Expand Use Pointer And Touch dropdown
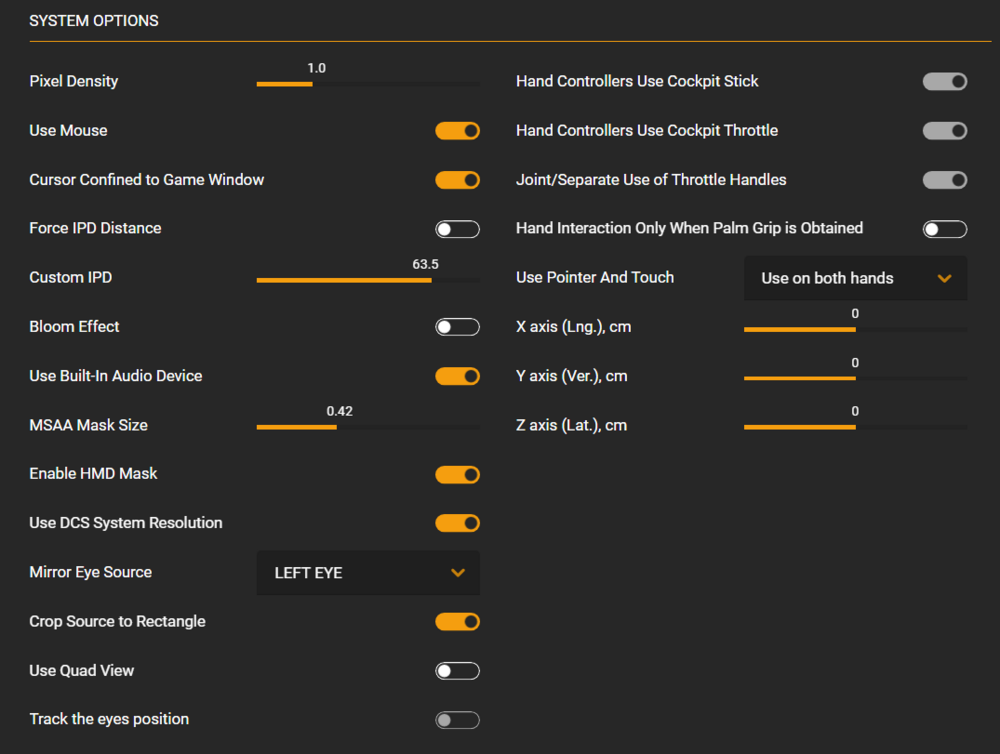Screen dimensions: 1000x754 pyautogui.click(x=855, y=278)
